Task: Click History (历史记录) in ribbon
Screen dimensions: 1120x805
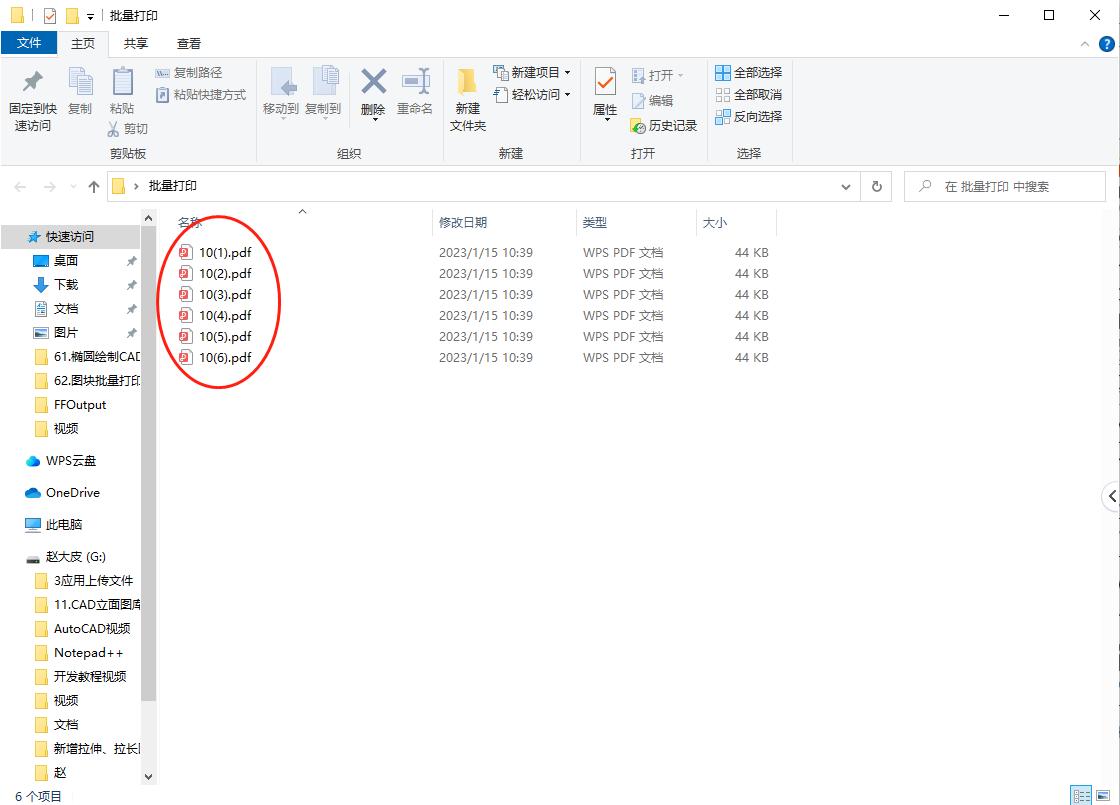Action: coord(664,126)
